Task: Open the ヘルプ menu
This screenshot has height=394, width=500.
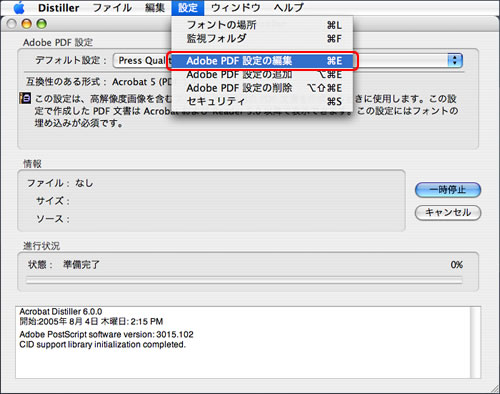Action: click(x=289, y=8)
